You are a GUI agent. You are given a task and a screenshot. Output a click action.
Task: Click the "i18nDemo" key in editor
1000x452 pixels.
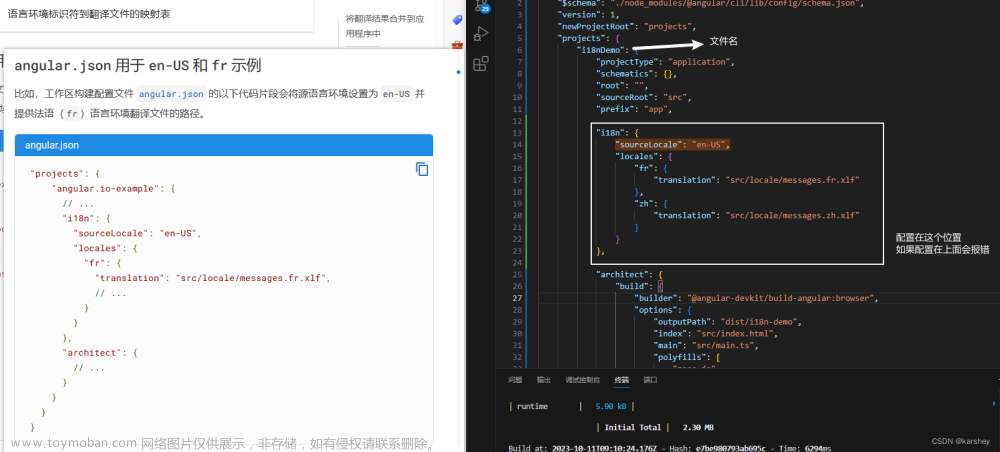(x=602, y=50)
